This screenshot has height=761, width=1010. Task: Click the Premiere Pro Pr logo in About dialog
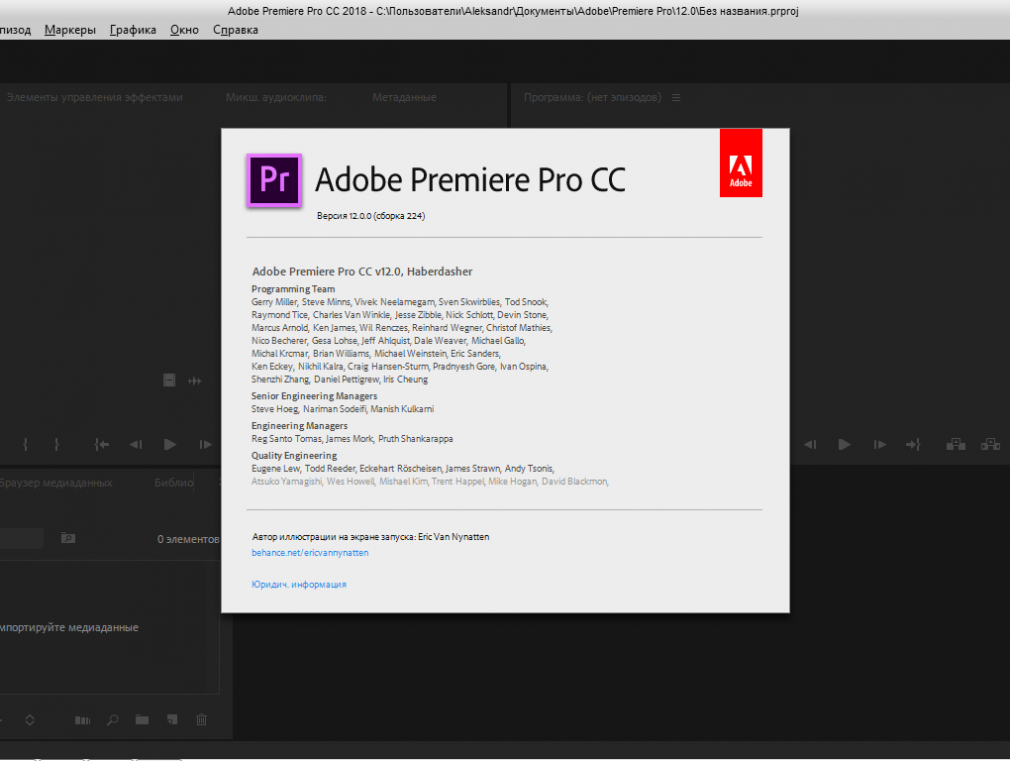pos(274,180)
